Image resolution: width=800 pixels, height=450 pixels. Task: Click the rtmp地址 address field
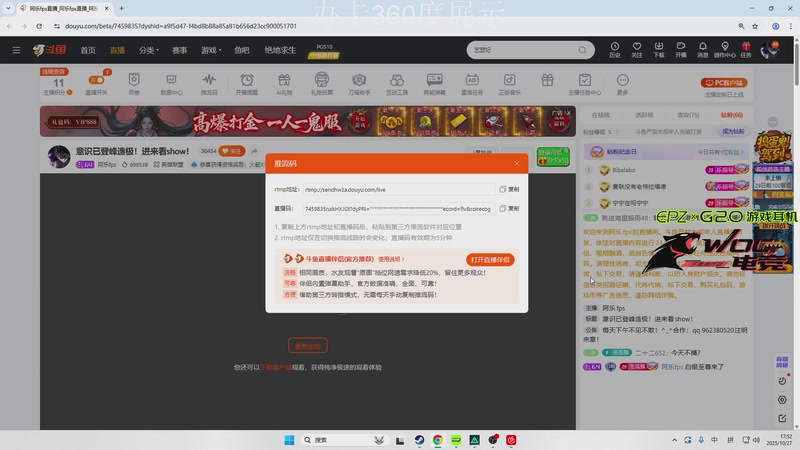coord(398,189)
